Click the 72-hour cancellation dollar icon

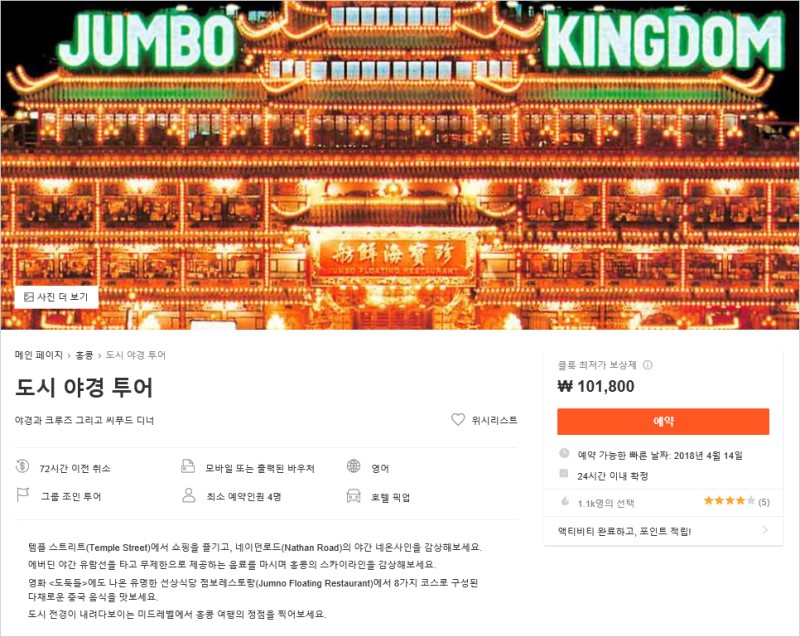click(x=22, y=466)
